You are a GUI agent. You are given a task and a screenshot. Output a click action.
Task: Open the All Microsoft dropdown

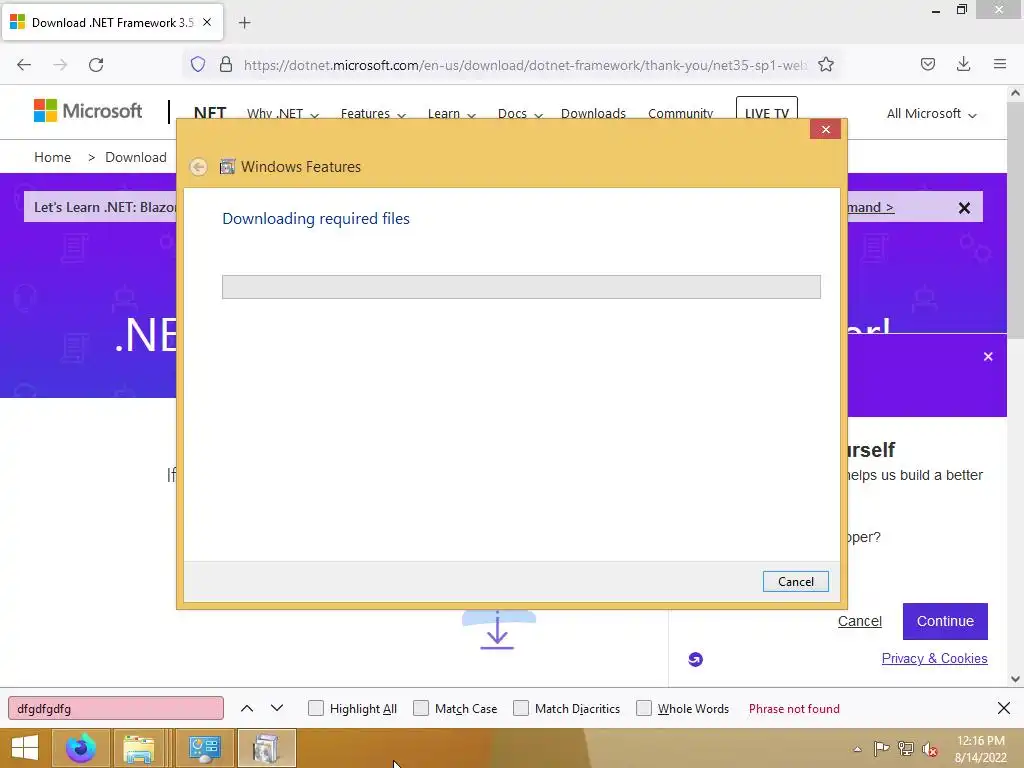931,114
